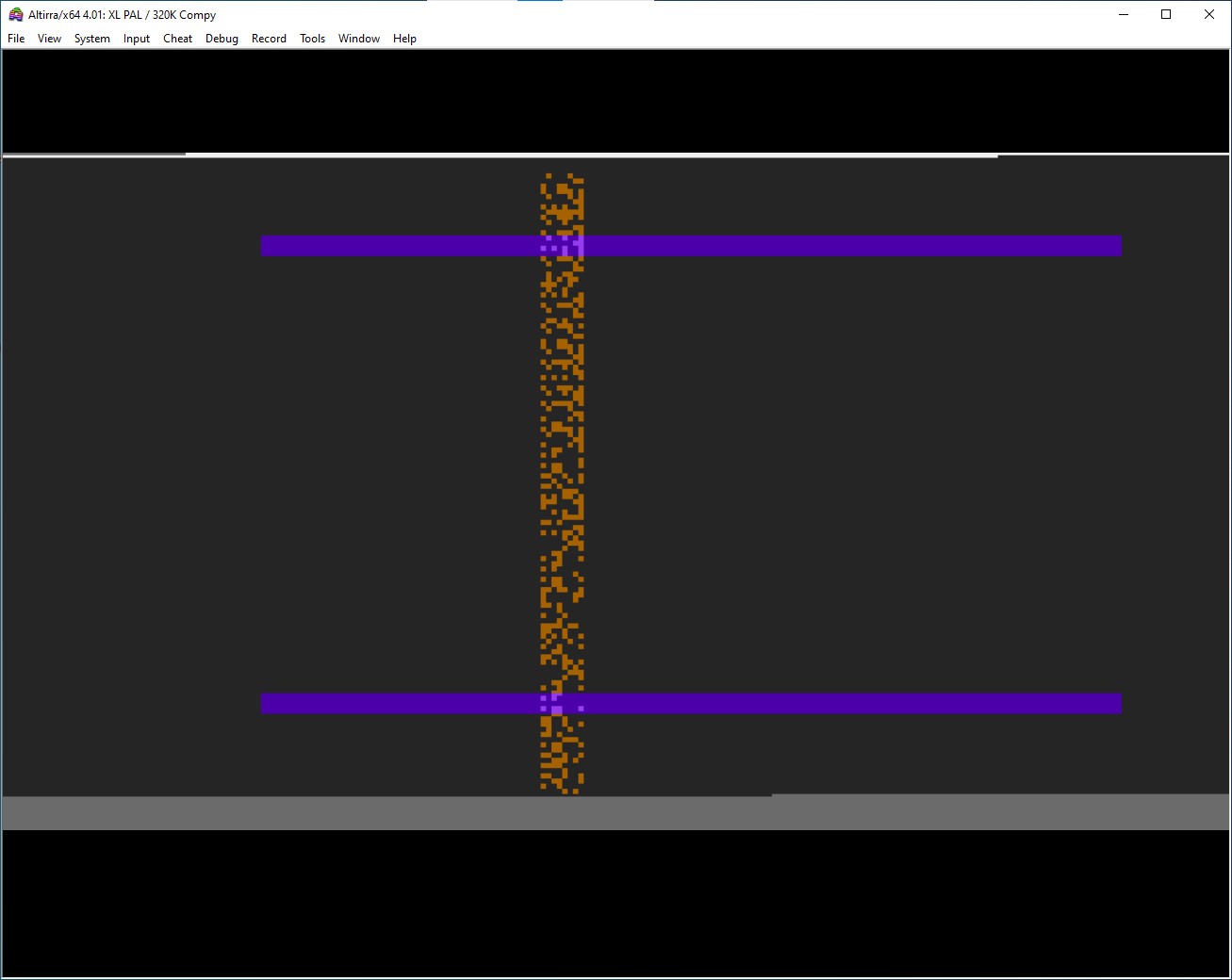Expand the System menu
1232x980 pixels.
click(92, 39)
